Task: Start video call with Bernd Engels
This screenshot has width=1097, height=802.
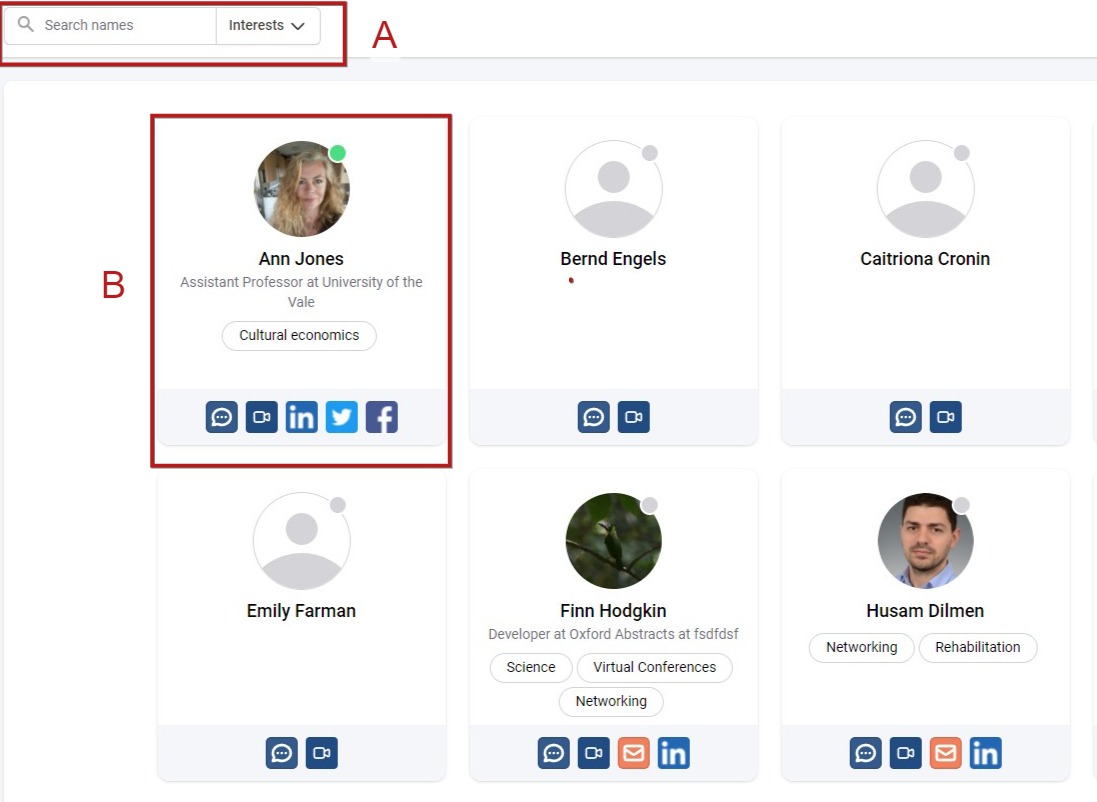Action: point(633,417)
